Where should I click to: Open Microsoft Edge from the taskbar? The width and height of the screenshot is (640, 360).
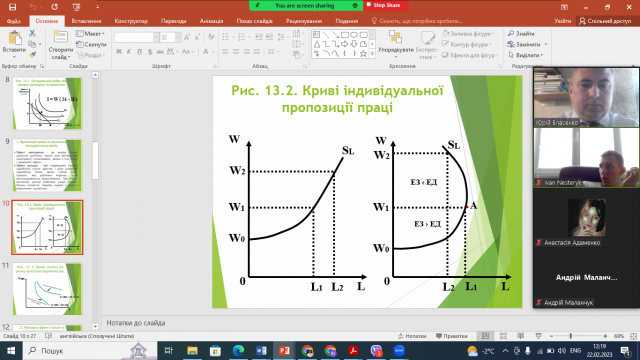coord(238,351)
